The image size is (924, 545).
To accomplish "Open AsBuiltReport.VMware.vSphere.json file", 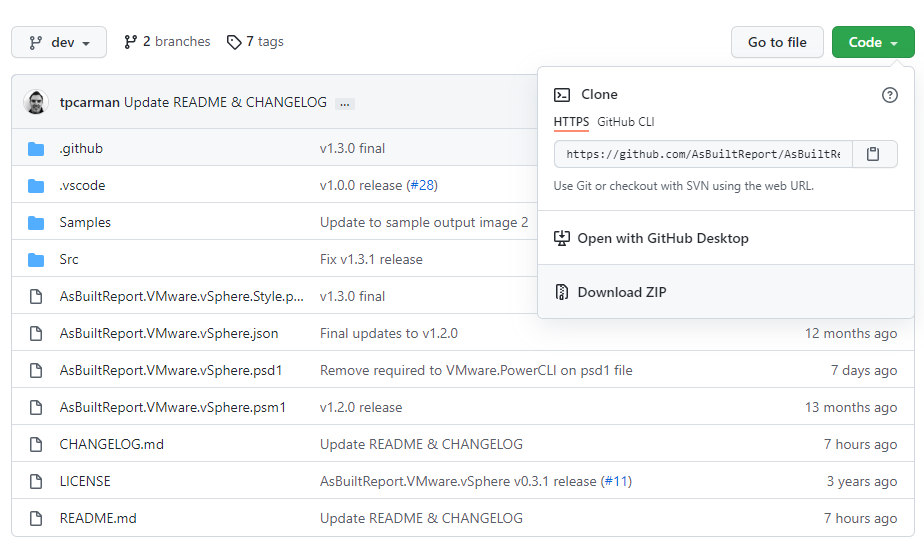I will coord(169,333).
